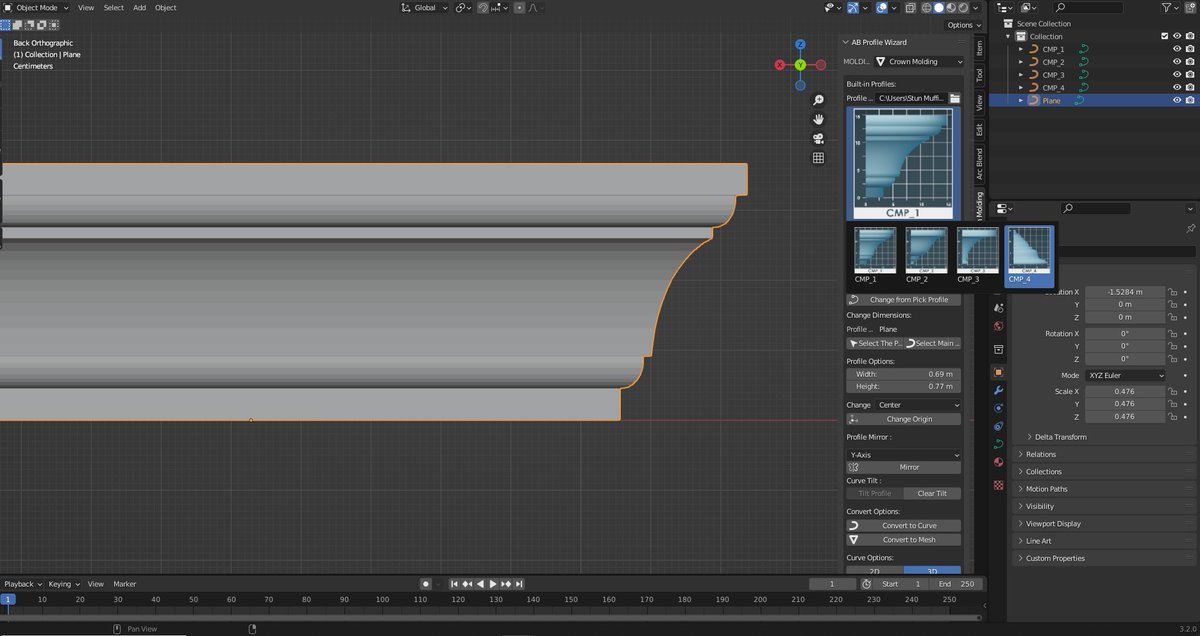Click the Clear Tilt button
Image resolution: width=1200 pixels, height=636 pixels.
point(932,493)
